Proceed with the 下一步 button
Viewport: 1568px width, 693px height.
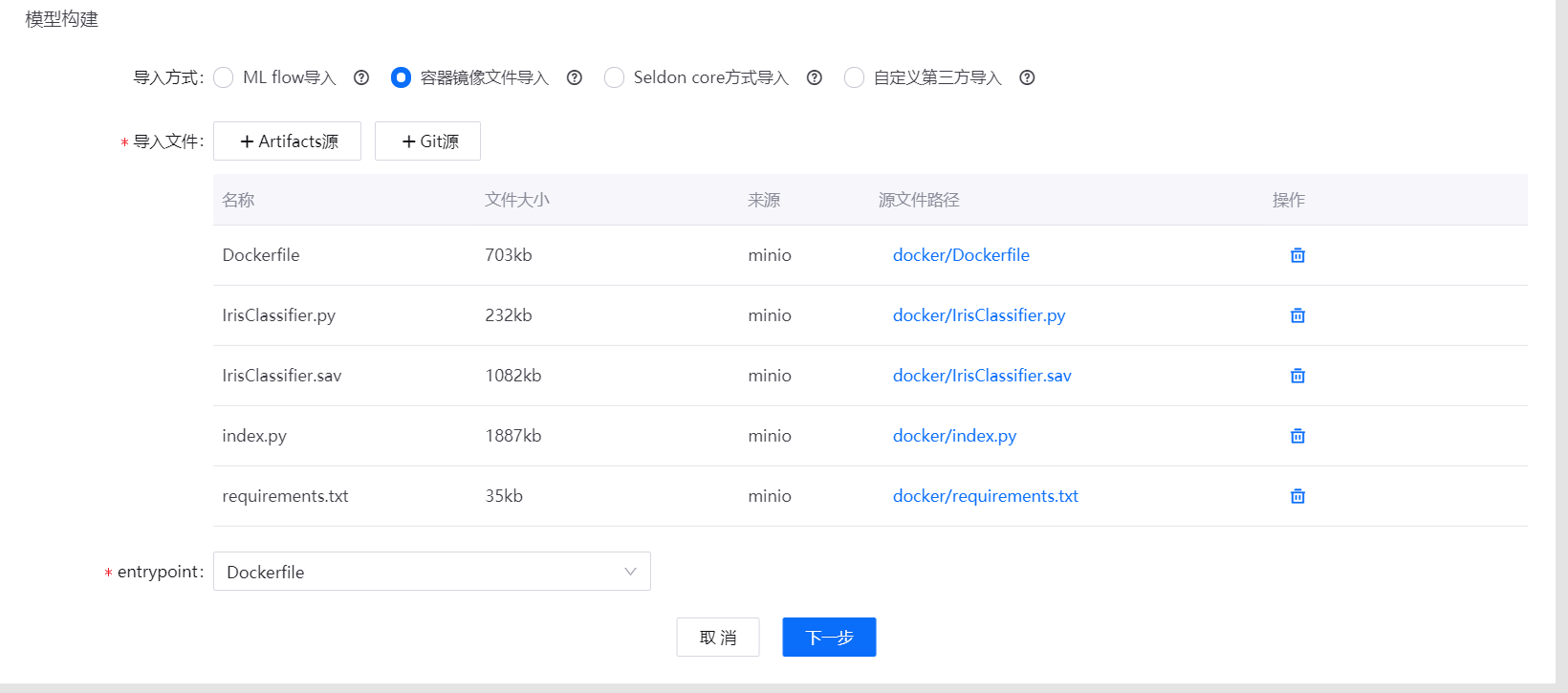click(x=829, y=638)
